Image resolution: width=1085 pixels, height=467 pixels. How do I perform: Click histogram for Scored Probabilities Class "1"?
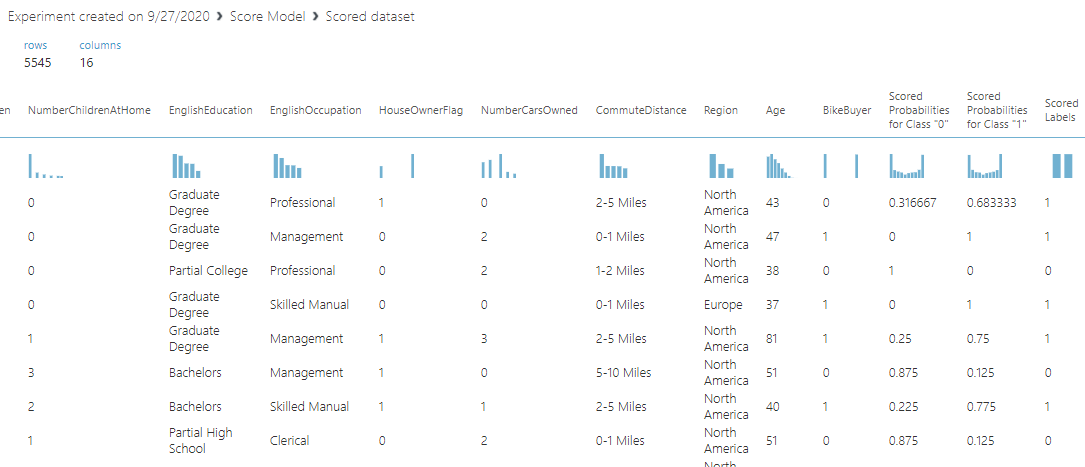[985, 166]
